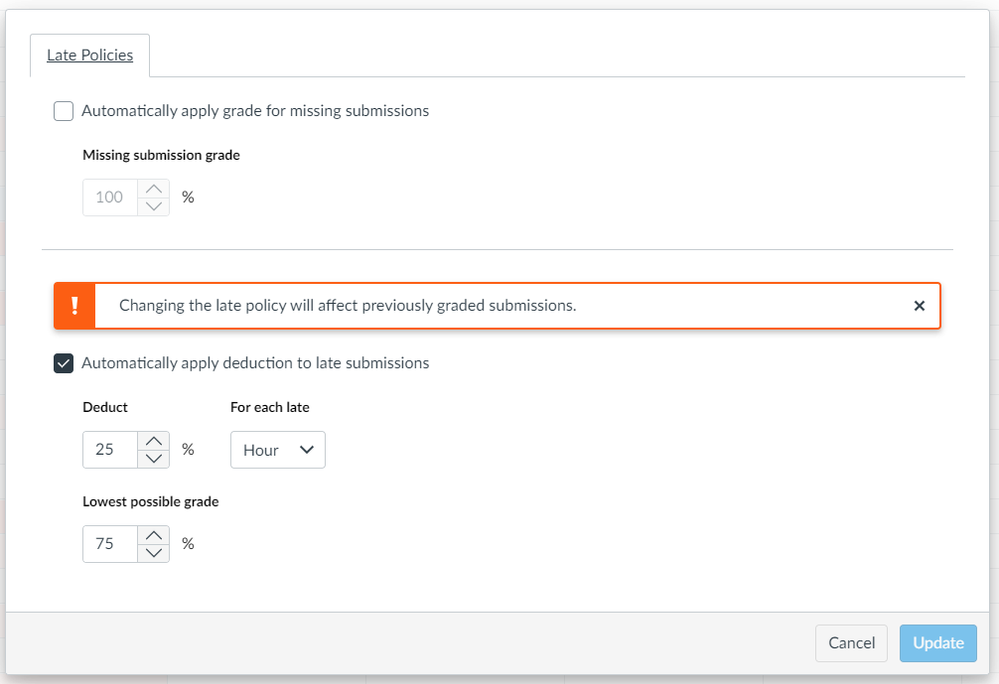Open the For each late dropdown

[278, 450]
